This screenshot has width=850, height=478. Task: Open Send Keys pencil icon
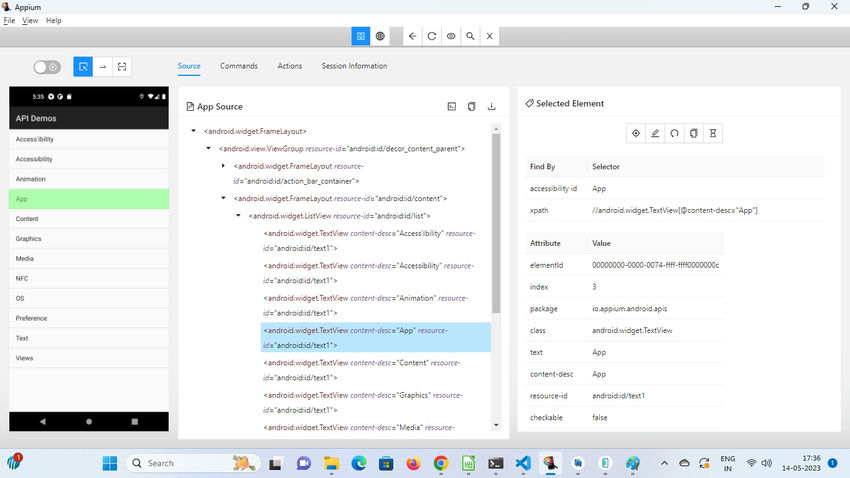[655, 133]
